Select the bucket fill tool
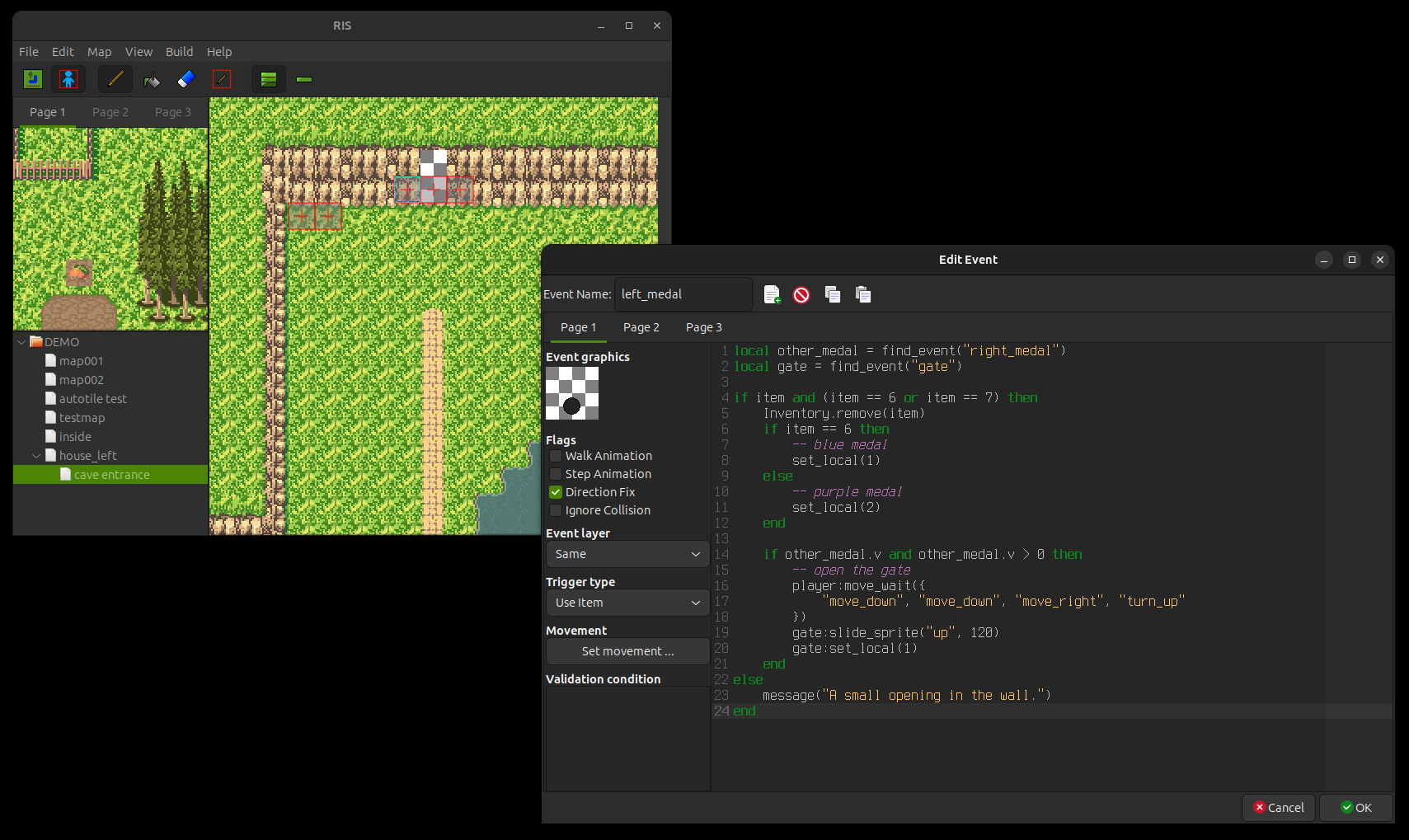This screenshot has height=840, width=1409. pos(152,79)
